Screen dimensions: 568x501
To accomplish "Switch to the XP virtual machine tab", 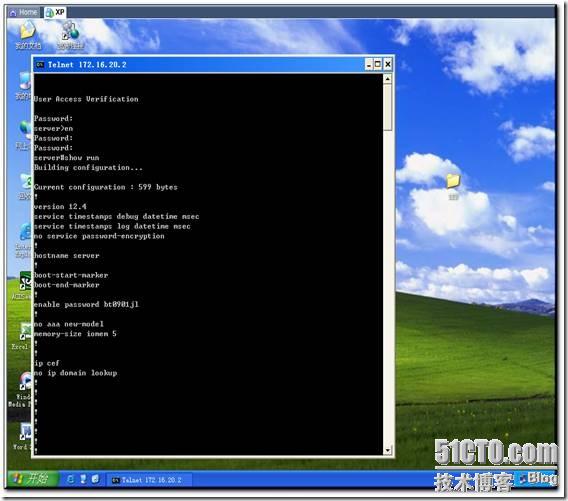I will click(x=55, y=12).
